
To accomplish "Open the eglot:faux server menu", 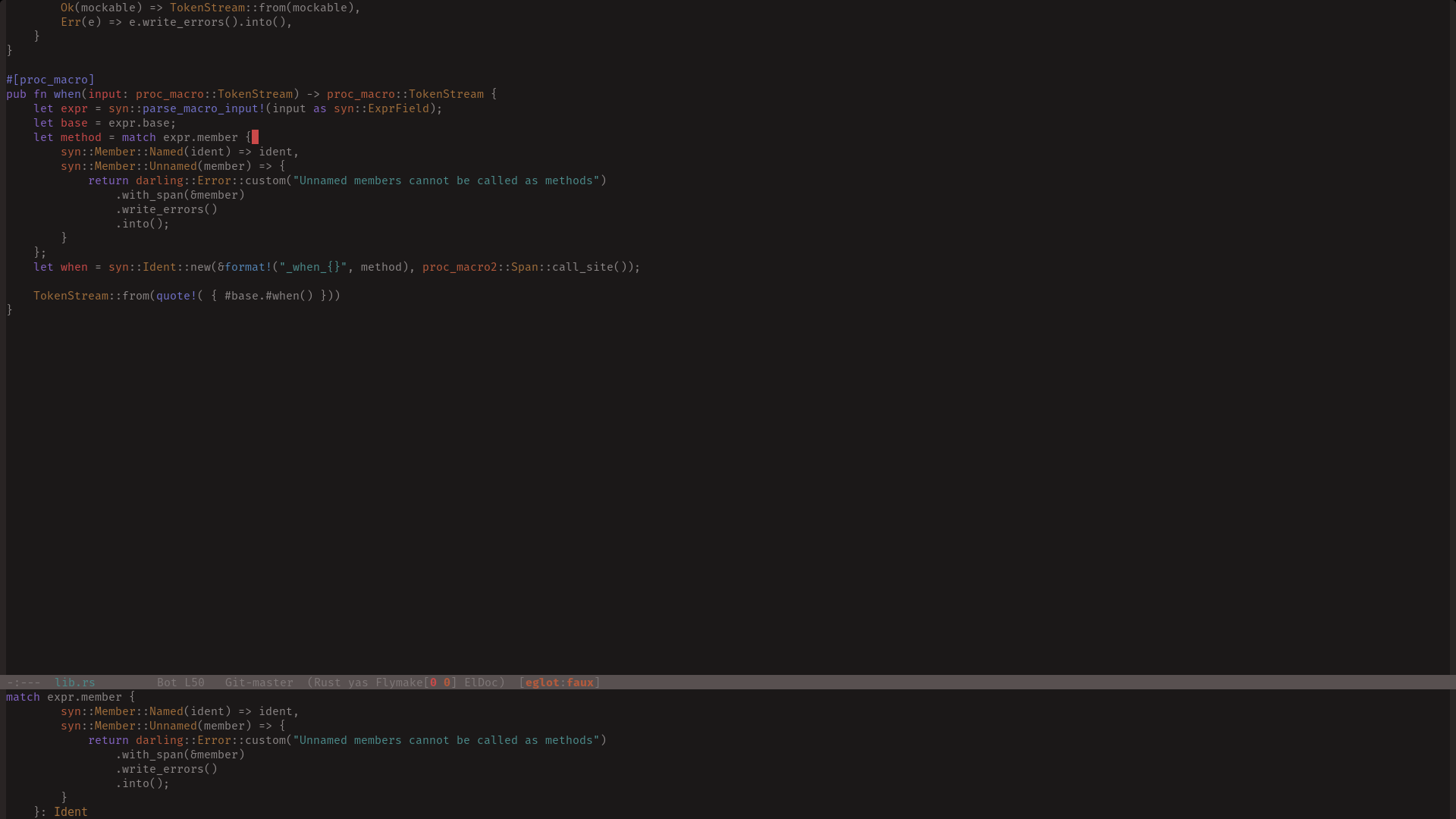I will pos(559,682).
